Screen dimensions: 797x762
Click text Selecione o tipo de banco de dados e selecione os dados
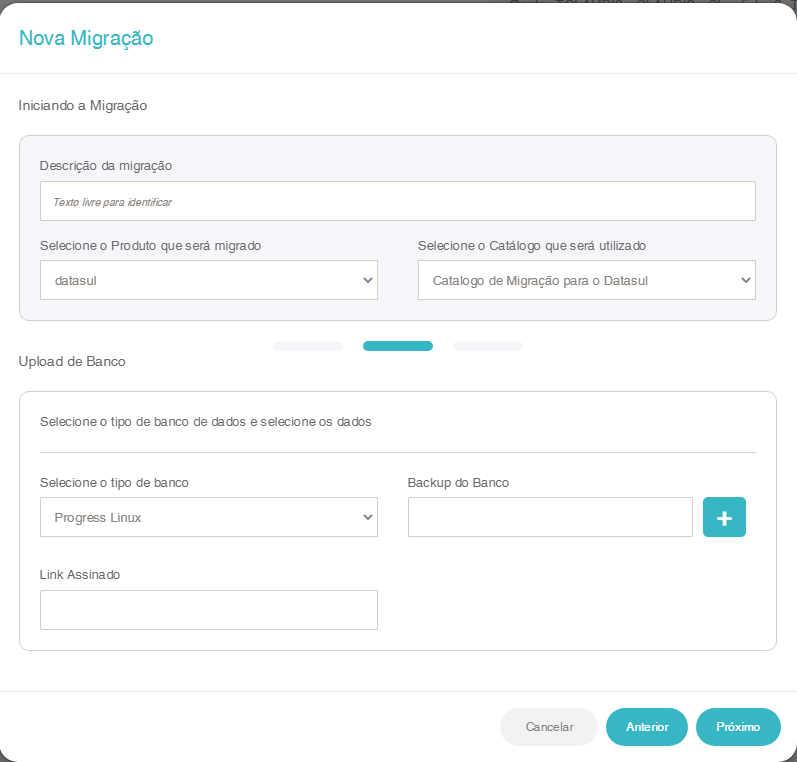click(x=205, y=421)
